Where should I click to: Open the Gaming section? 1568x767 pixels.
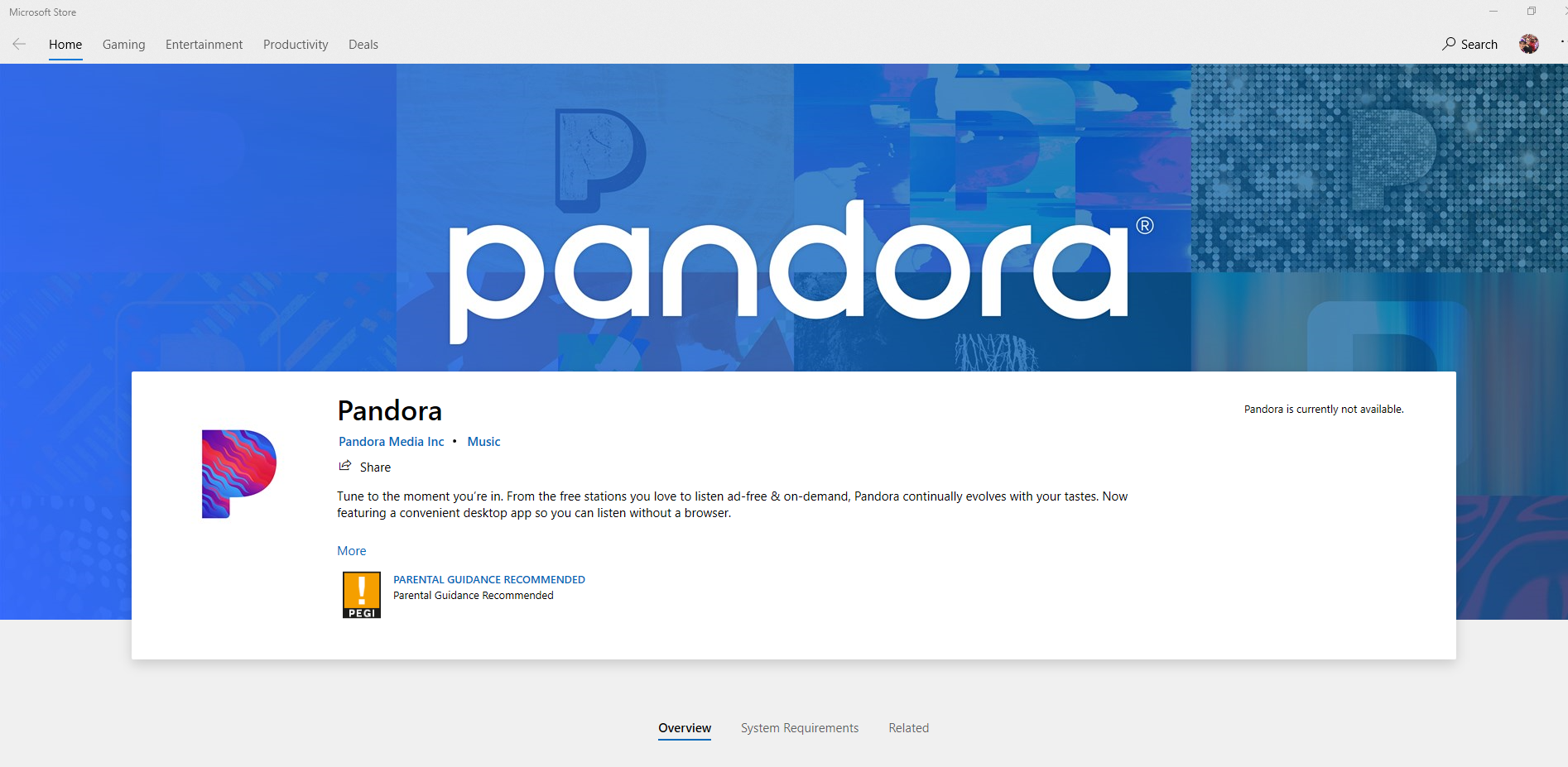pyautogui.click(x=123, y=45)
